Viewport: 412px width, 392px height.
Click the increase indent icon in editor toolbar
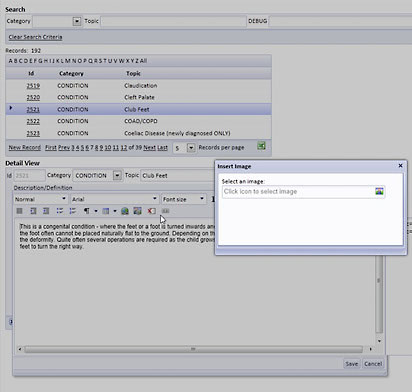(x=33, y=211)
